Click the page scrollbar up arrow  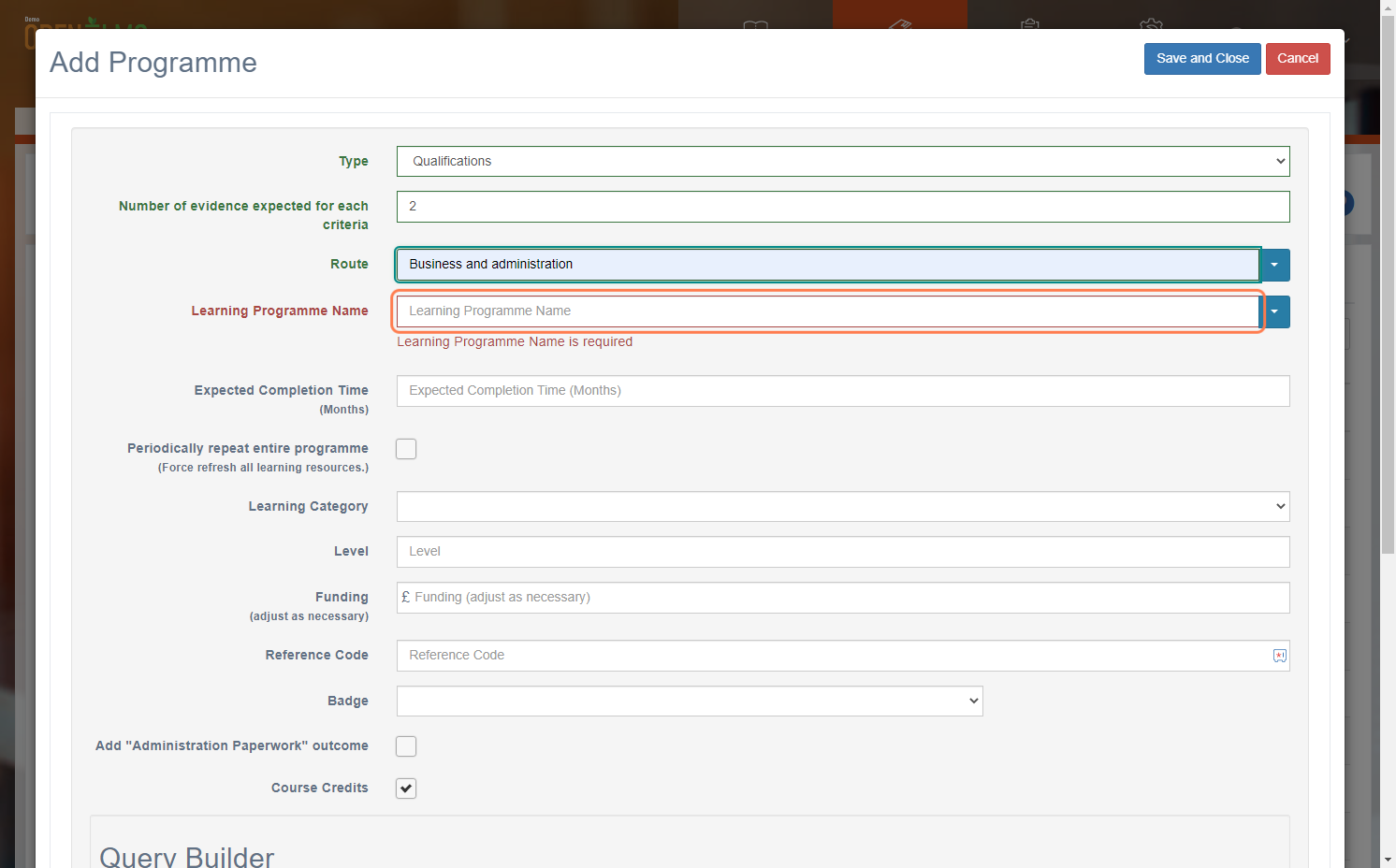pyautogui.click(x=1388, y=7)
